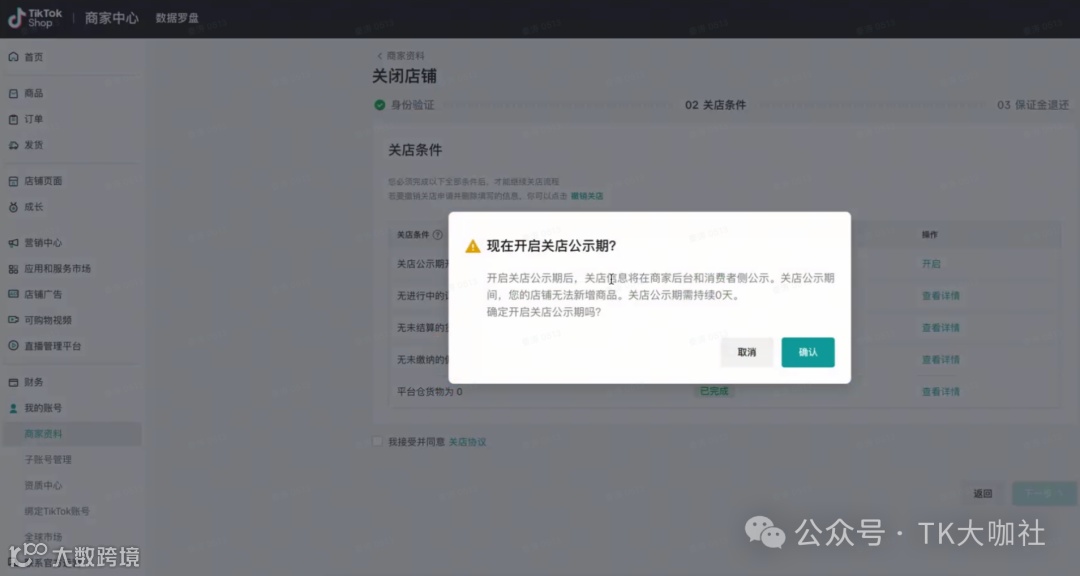Viewport: 1080px width, 576px height.
Task: Open the 可购物视频 icon in sidebar
Action: pyautogui.click(x=13, y=320)
